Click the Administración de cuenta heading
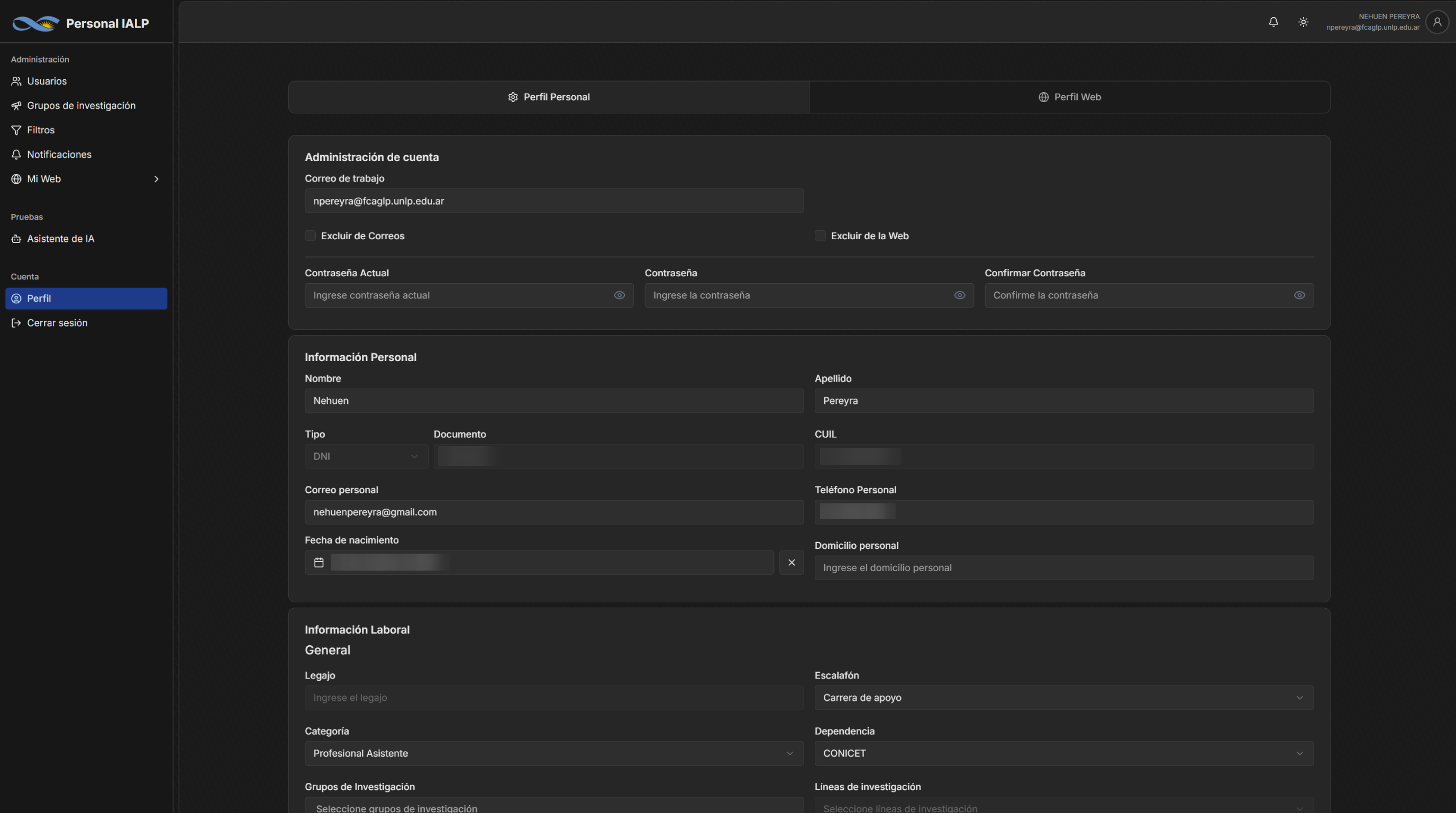 372,158
